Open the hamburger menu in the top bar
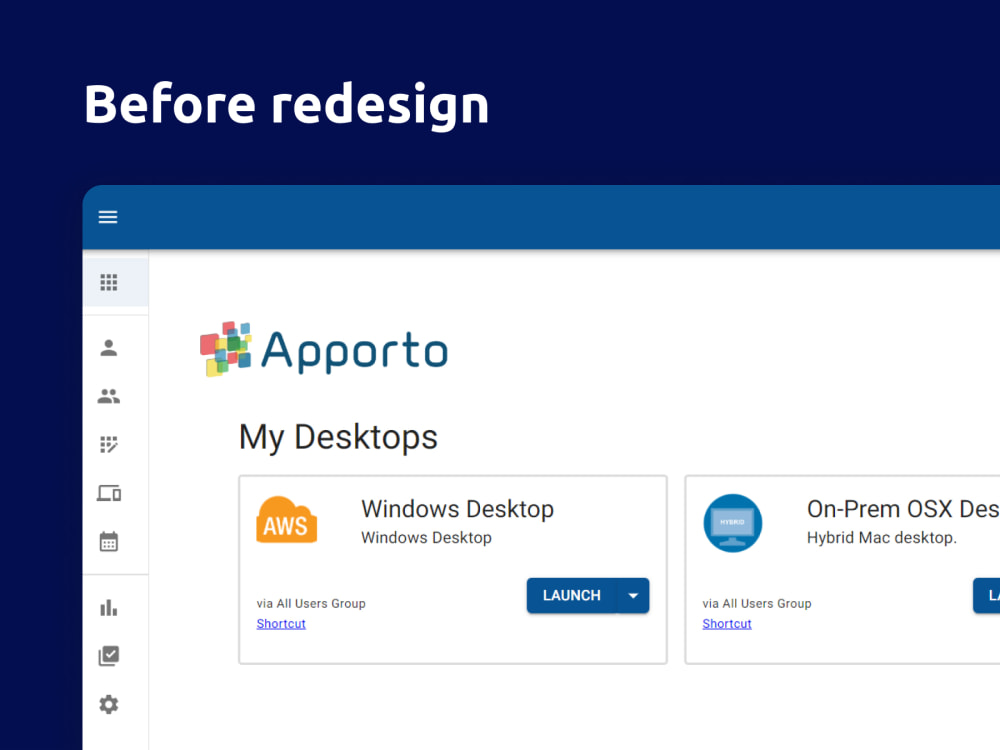 point(108,217)
